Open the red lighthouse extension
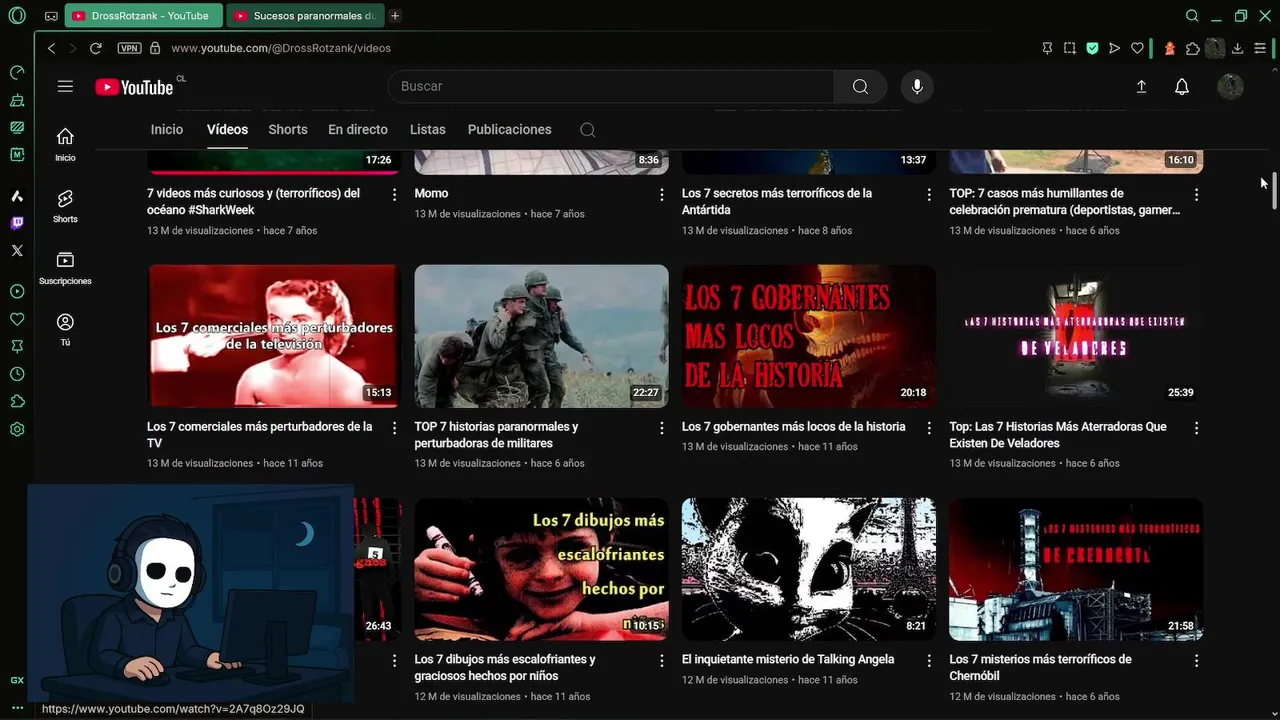Viewport: 1280px width, 720px height. (x=1170, y=48)
